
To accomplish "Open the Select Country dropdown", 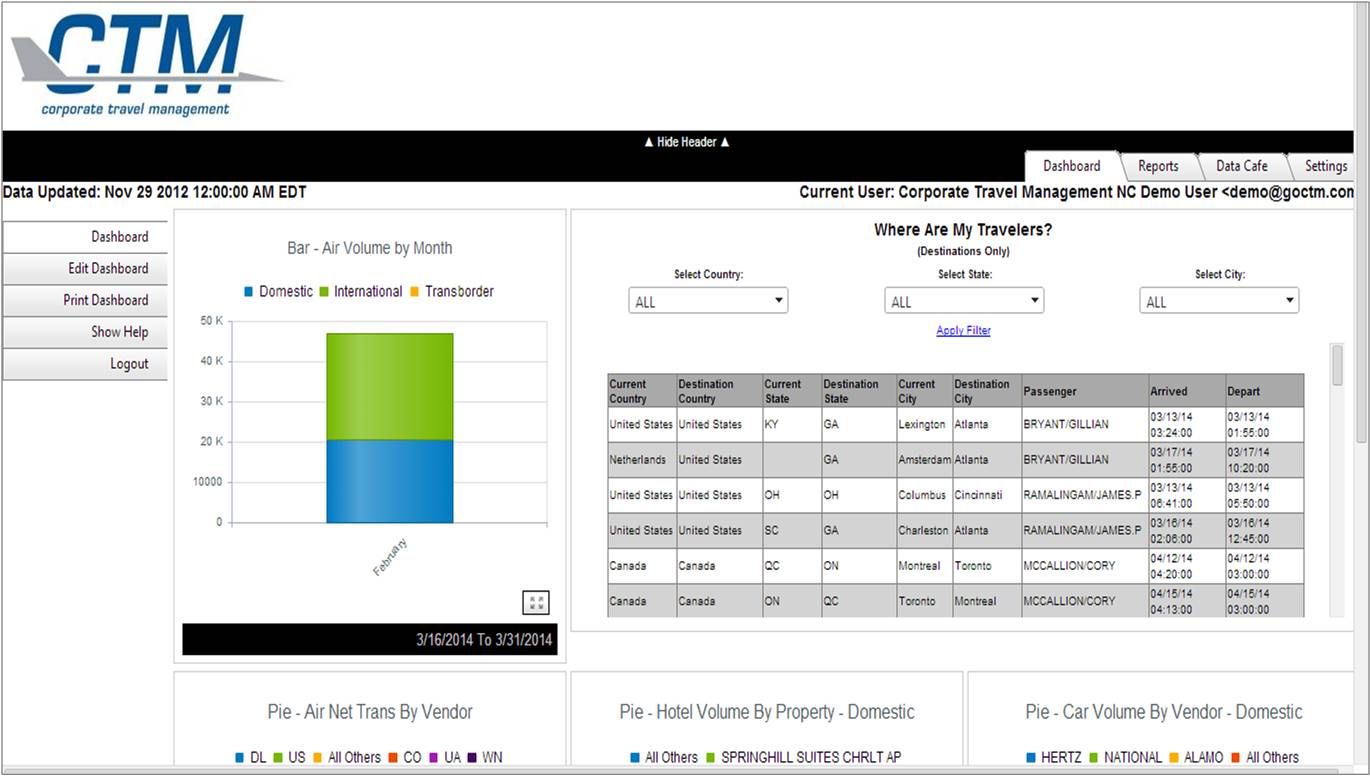I will (708, 301).
